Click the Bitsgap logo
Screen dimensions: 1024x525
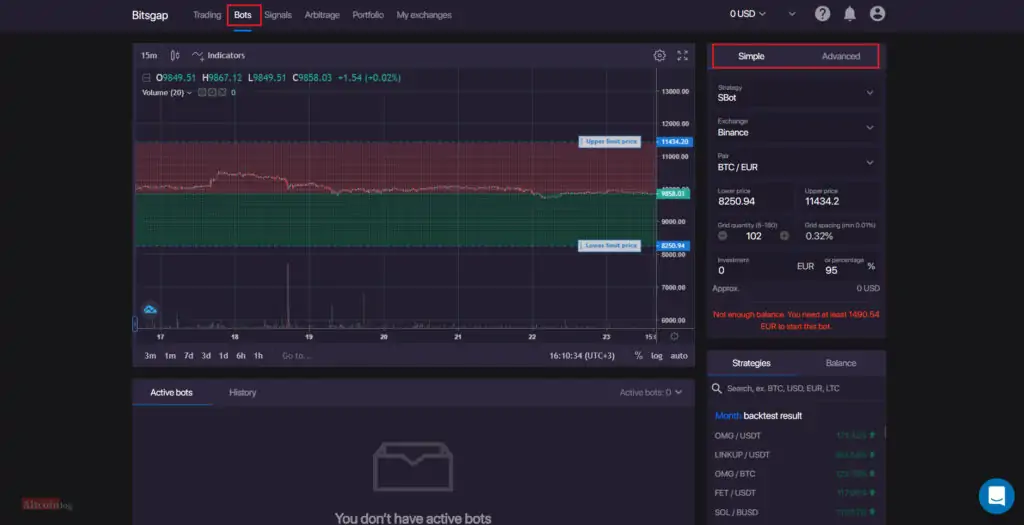[x=150, y=15]
